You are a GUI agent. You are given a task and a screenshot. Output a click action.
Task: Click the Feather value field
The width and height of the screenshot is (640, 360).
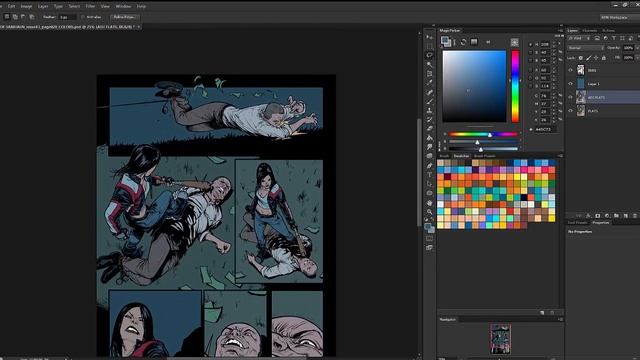[x=67, y=17]
